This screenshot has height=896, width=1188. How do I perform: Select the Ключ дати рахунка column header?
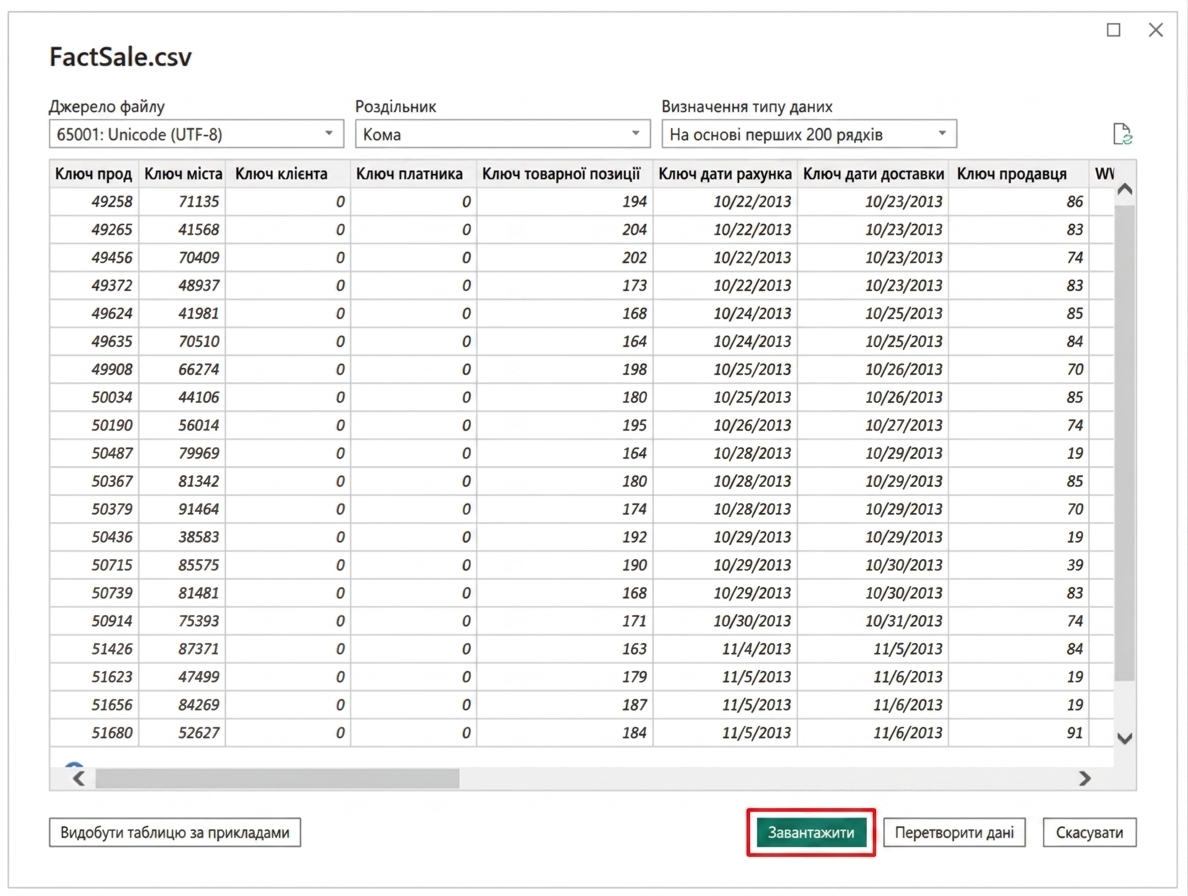(x=725, y=173)
